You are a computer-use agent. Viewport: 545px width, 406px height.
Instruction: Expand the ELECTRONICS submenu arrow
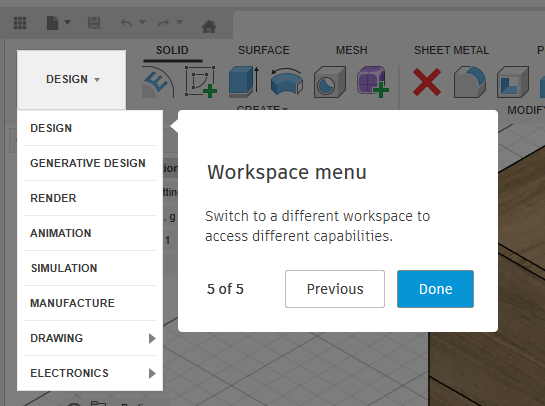pyautogui.click(x=152, y=373)
